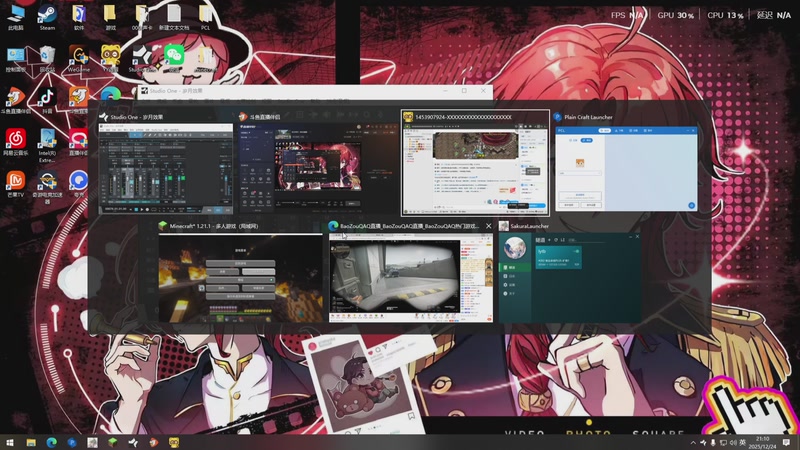Screen dimensions: 800x450
Task: Launch the Studio One desktop shortcut
Action: click(x=142, y=59)
